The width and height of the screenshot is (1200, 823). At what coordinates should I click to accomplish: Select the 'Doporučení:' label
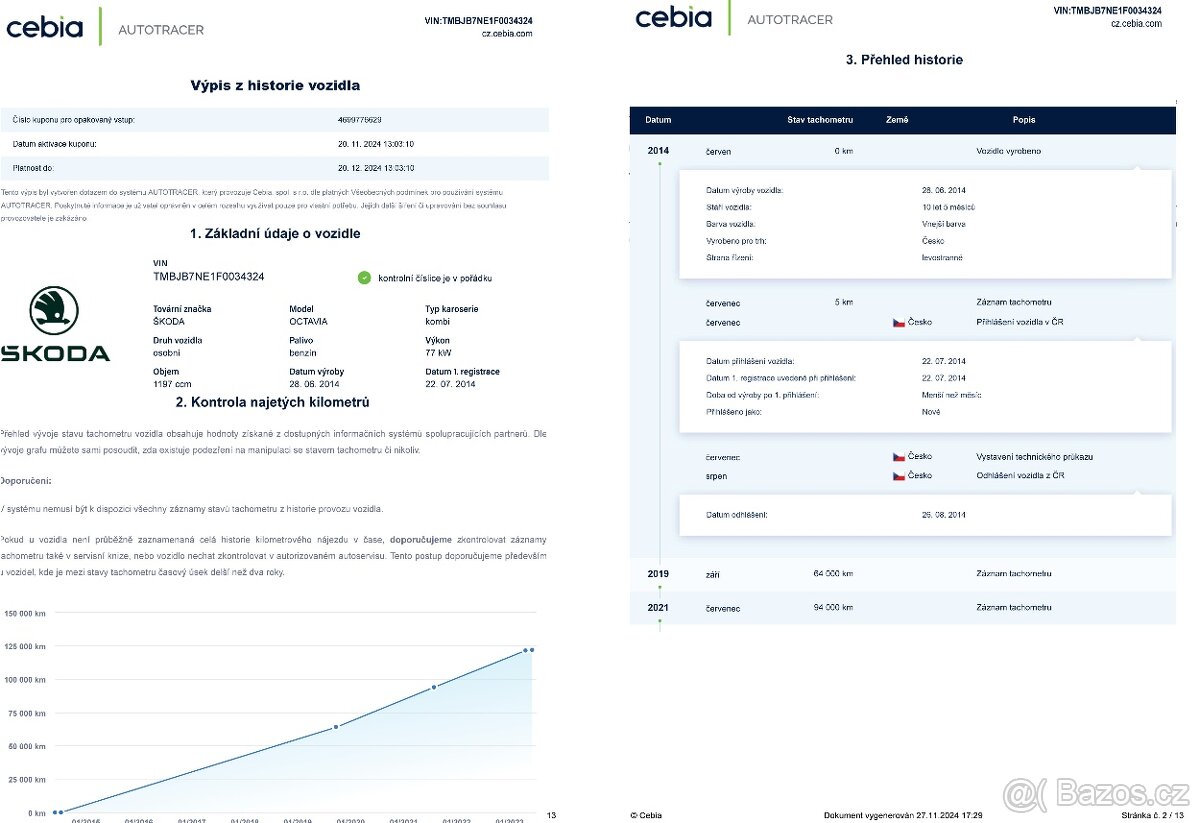pos(25,481)
